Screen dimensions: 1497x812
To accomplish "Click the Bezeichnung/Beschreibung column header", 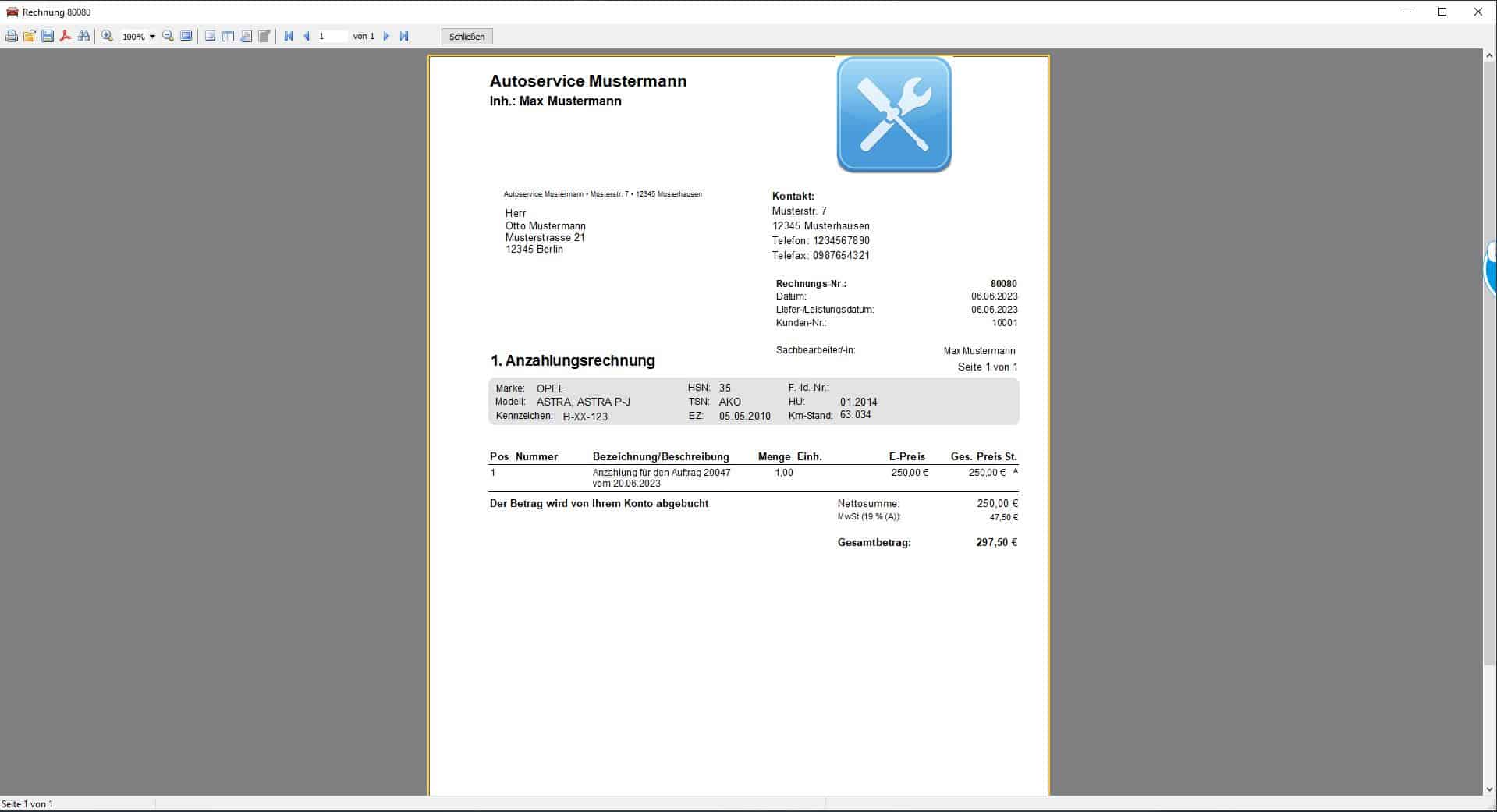I will click(x=661, y=457).
